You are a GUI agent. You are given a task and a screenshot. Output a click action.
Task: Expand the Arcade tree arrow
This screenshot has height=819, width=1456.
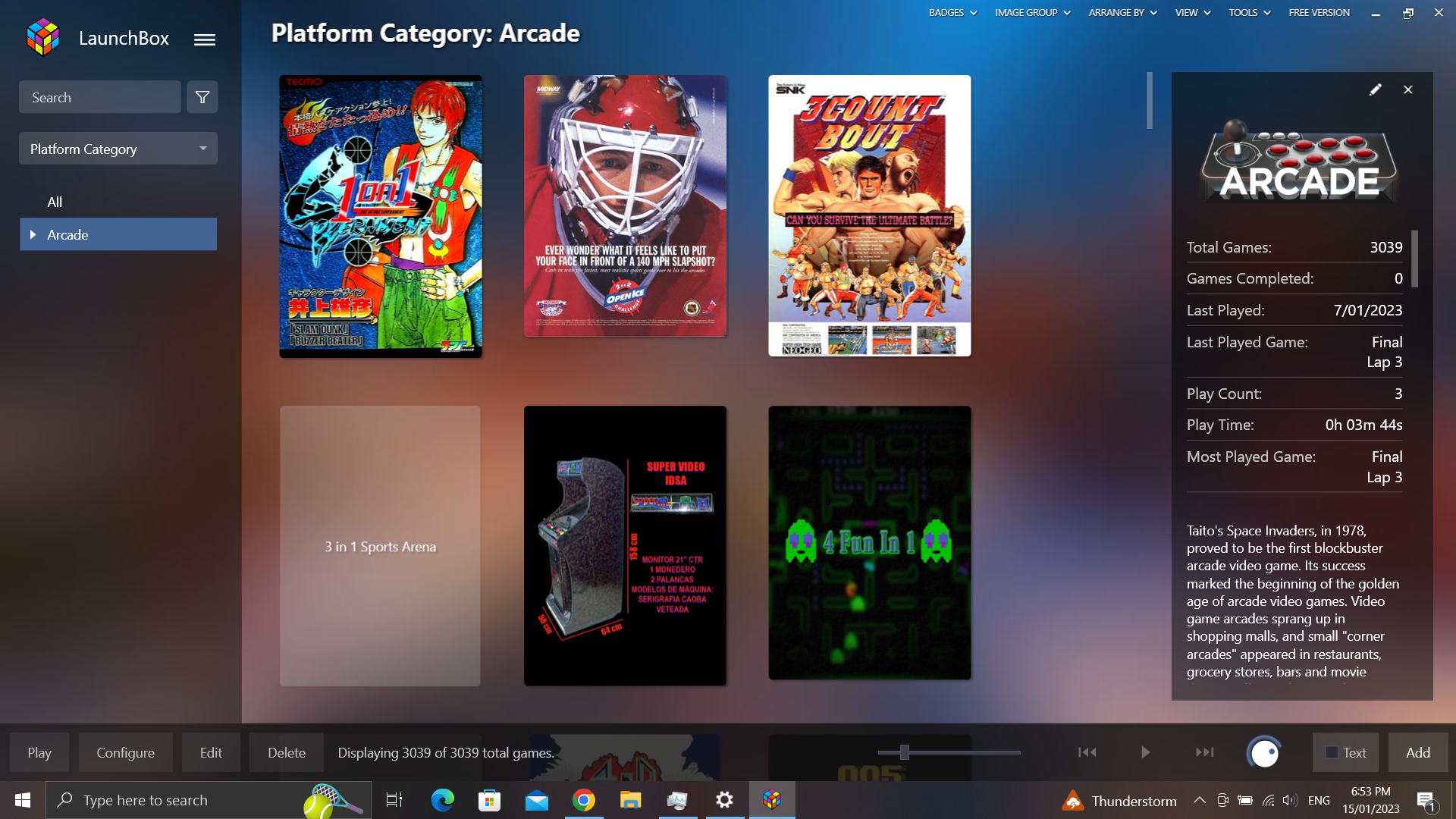click(33, 234)
